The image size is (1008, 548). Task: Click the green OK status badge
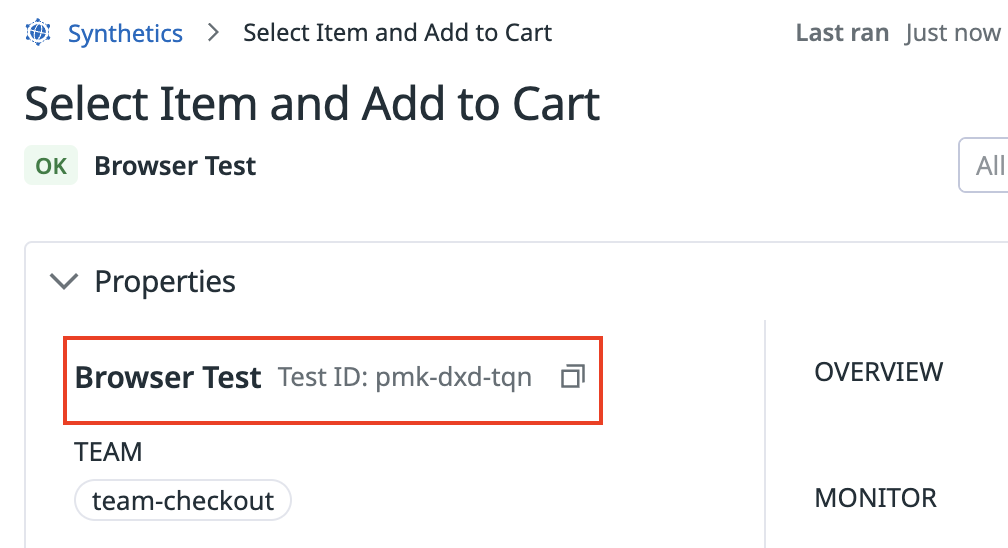51,165
